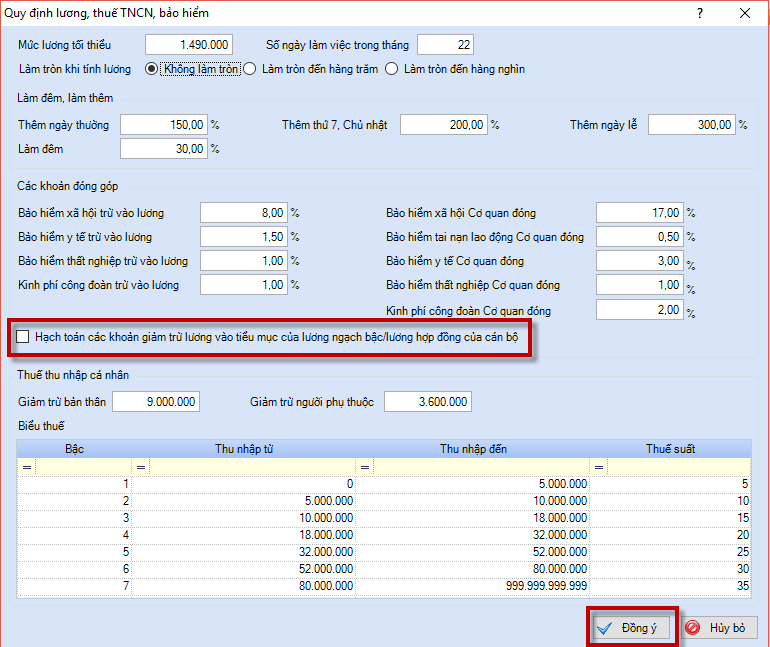Select the 52.000.000 Thu nhập đến cell in row 5
Screen dimensions: 770x647
(473, 552)
